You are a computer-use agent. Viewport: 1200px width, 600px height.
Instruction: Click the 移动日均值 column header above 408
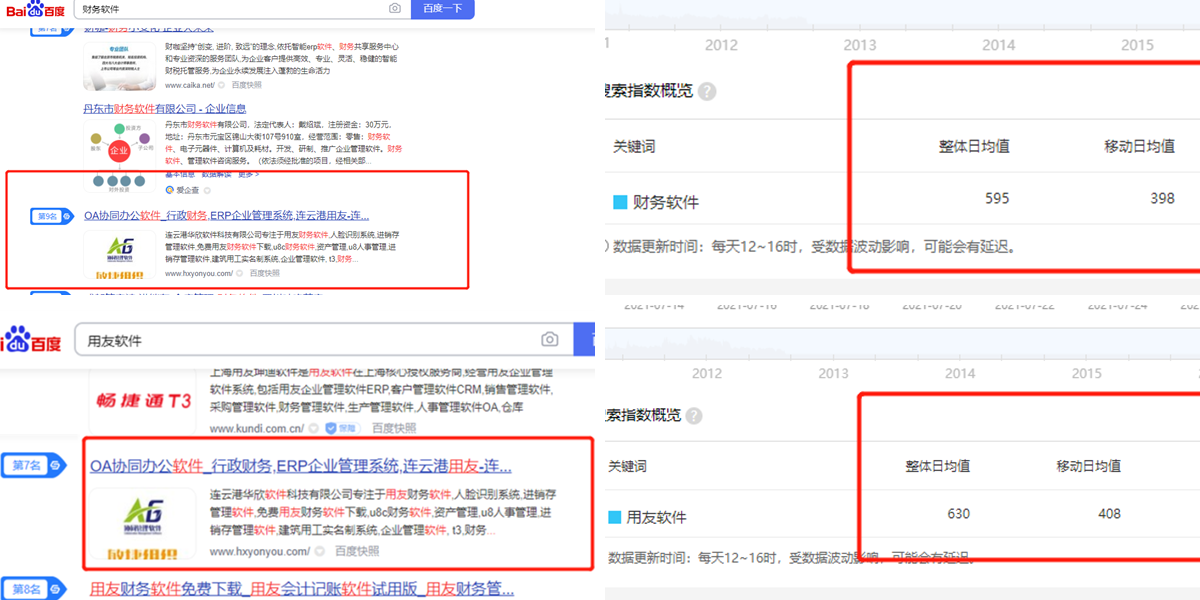click(1089, 466)
